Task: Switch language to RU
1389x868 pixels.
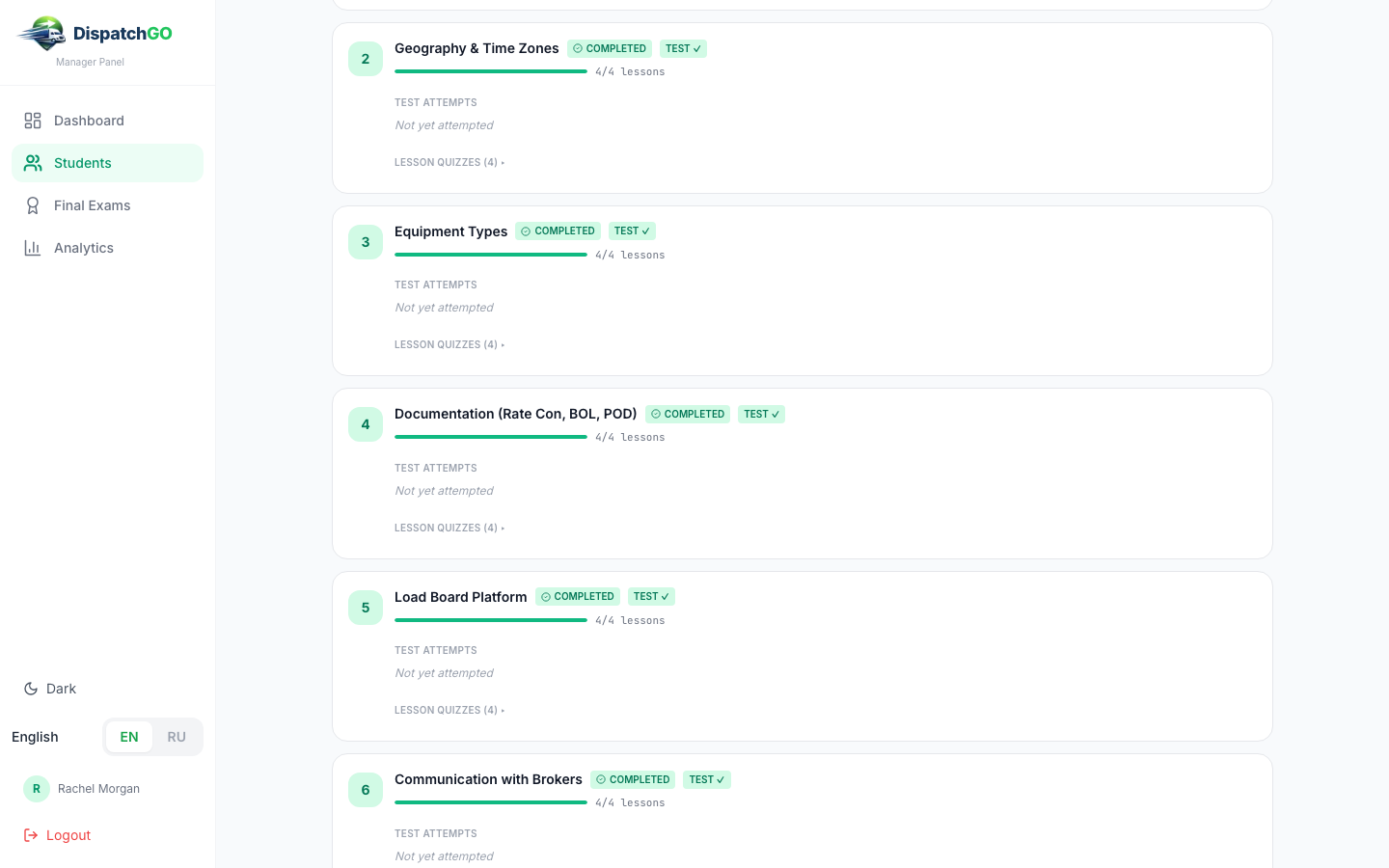Action: (177, 737)
